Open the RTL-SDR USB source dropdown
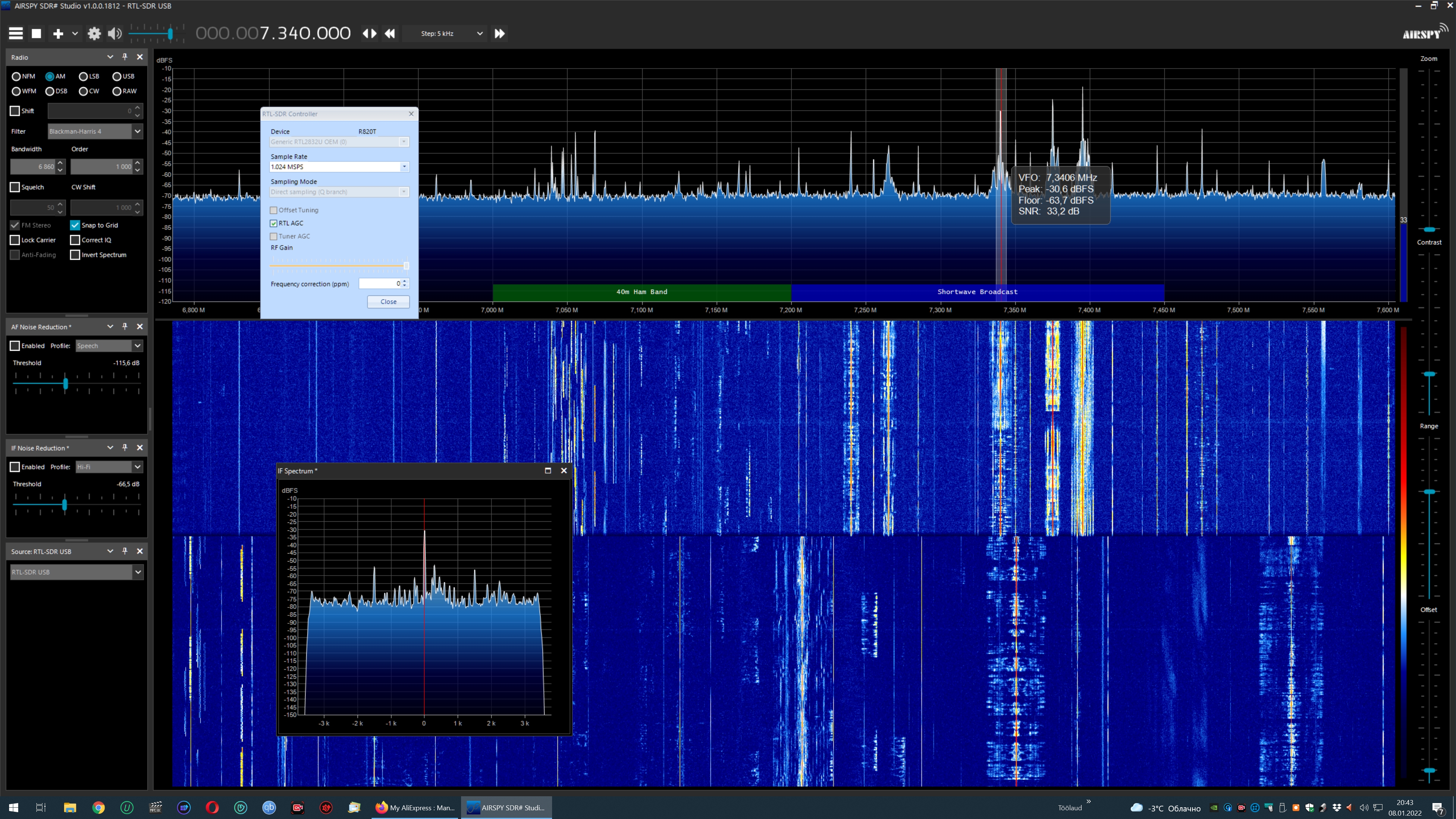The width and height of the screenshot is (1456, 819). click(77, 572)
